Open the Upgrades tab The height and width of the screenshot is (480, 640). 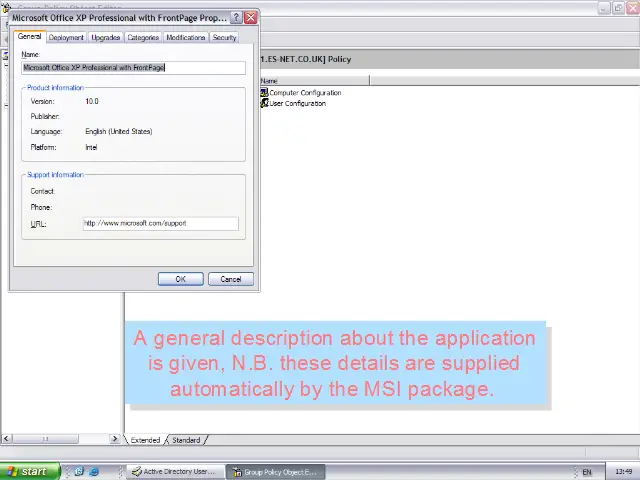pyautogui.click(x=105, y=38)
